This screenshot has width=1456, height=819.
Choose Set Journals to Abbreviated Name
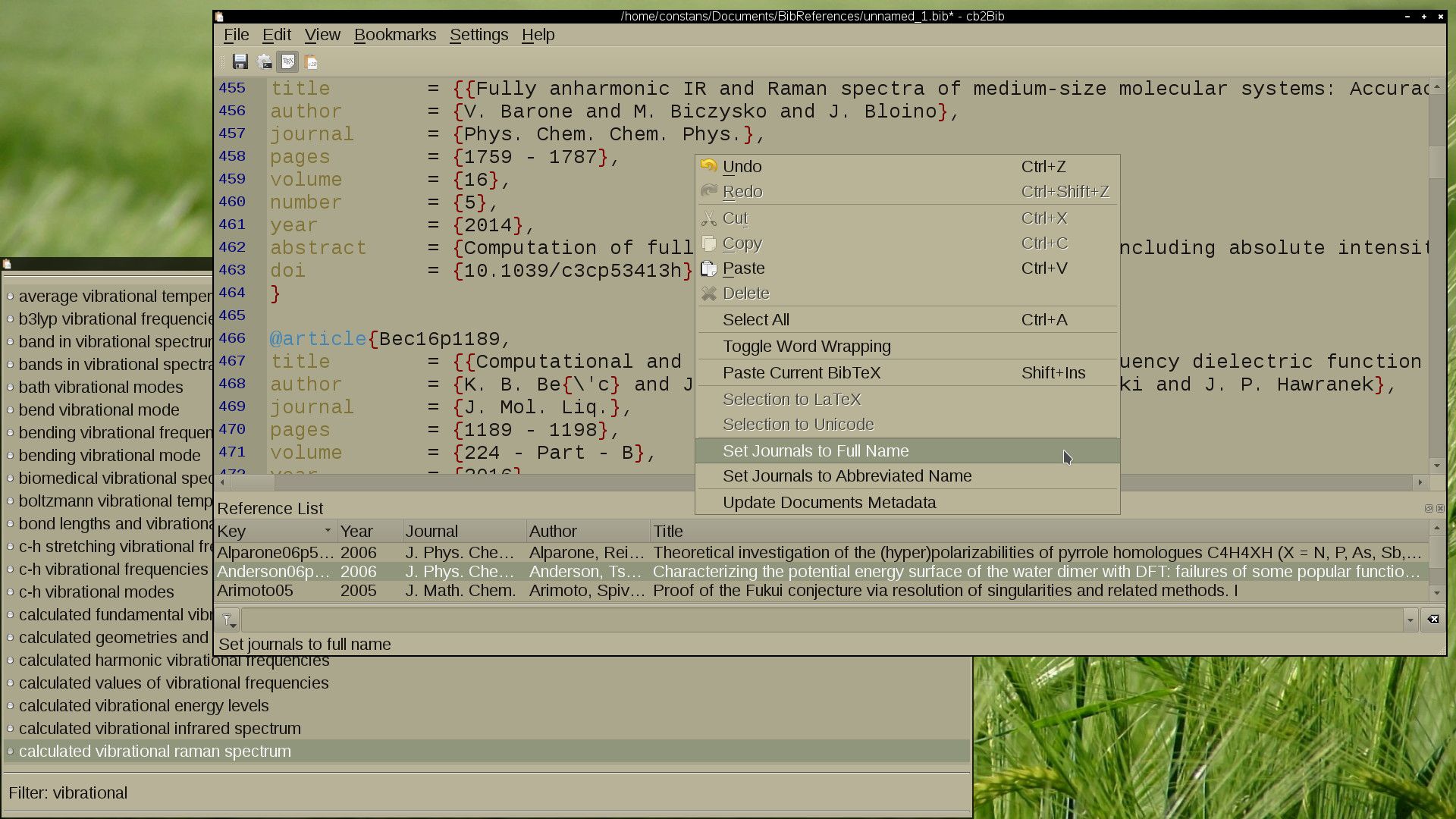[847, 476]
